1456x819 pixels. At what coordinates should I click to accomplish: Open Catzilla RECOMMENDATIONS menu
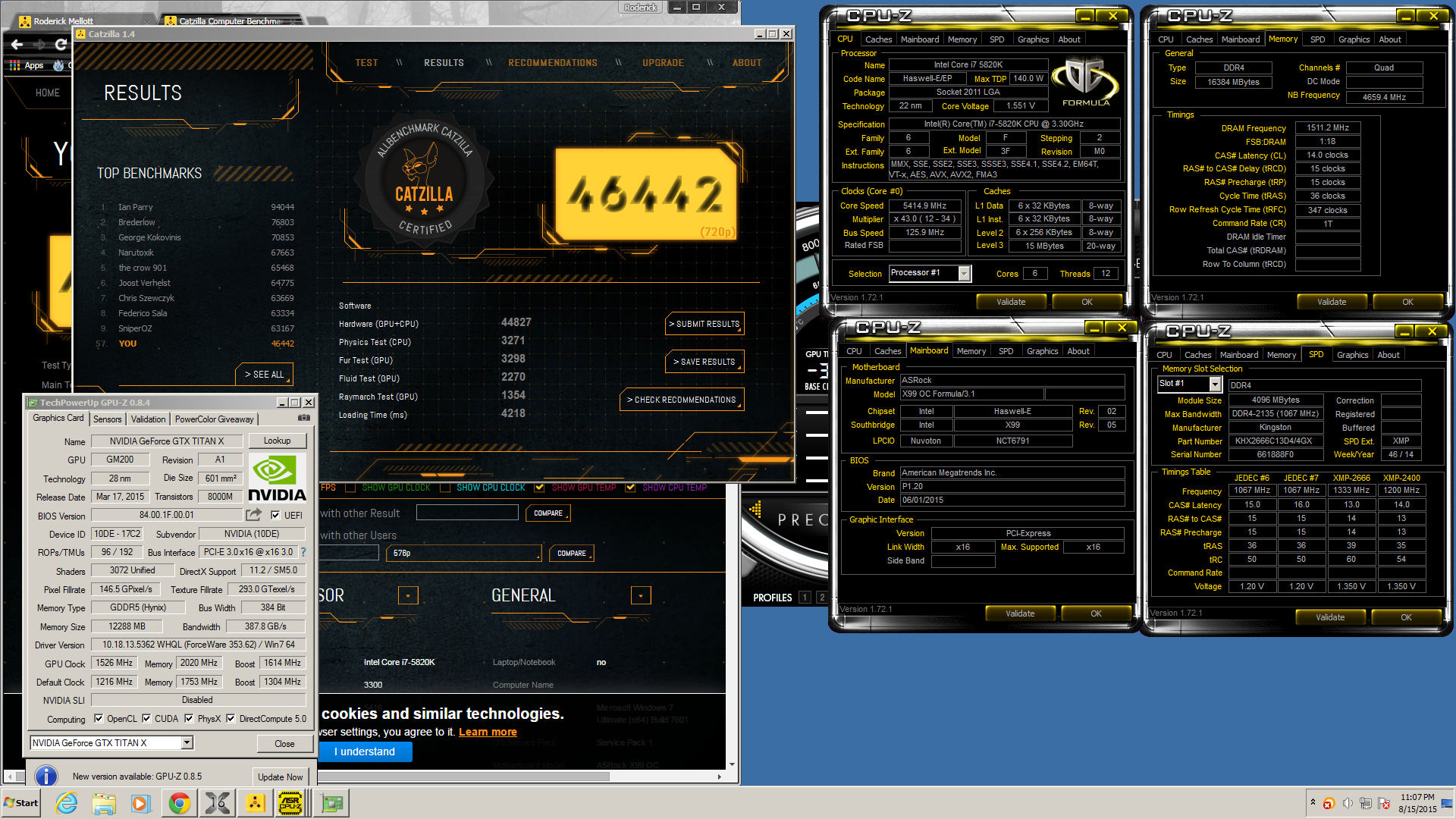click(x=553, y=63)
